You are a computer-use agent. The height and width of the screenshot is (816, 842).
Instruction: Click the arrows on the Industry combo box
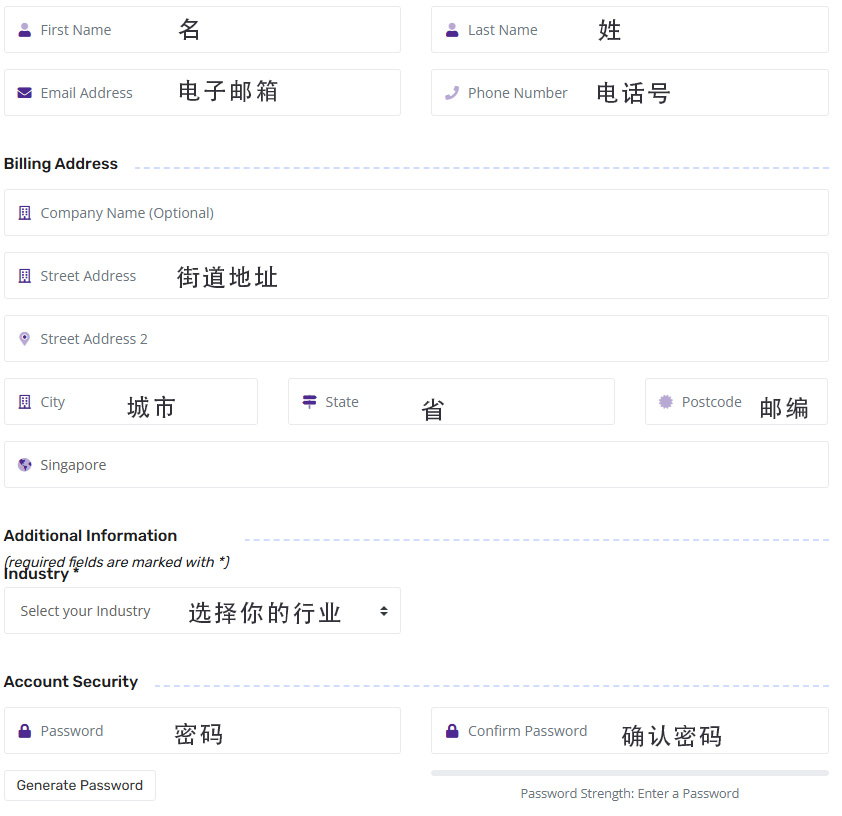(x=383, y=611)
